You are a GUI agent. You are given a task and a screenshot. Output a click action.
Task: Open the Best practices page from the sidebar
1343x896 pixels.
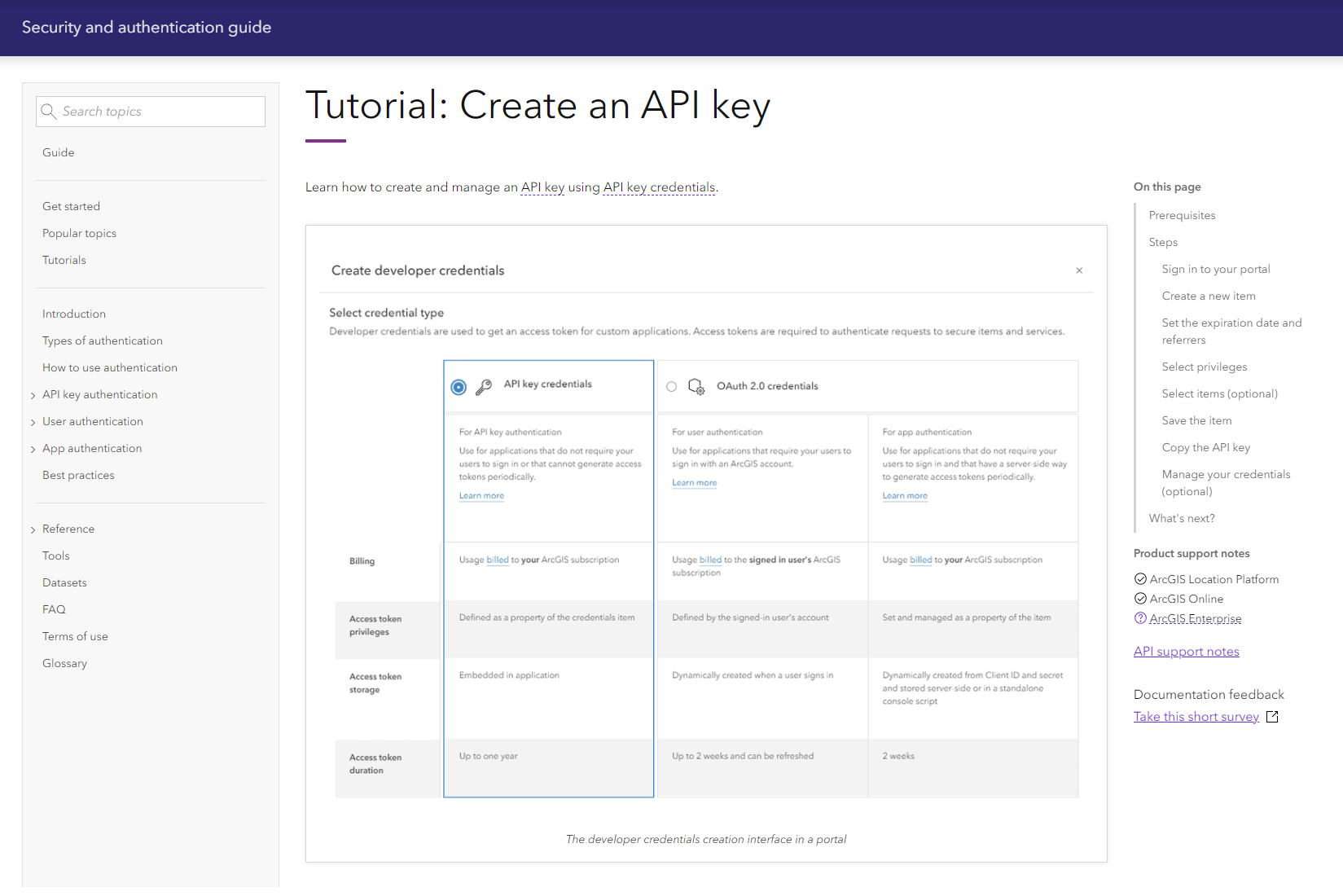[78, 475]
